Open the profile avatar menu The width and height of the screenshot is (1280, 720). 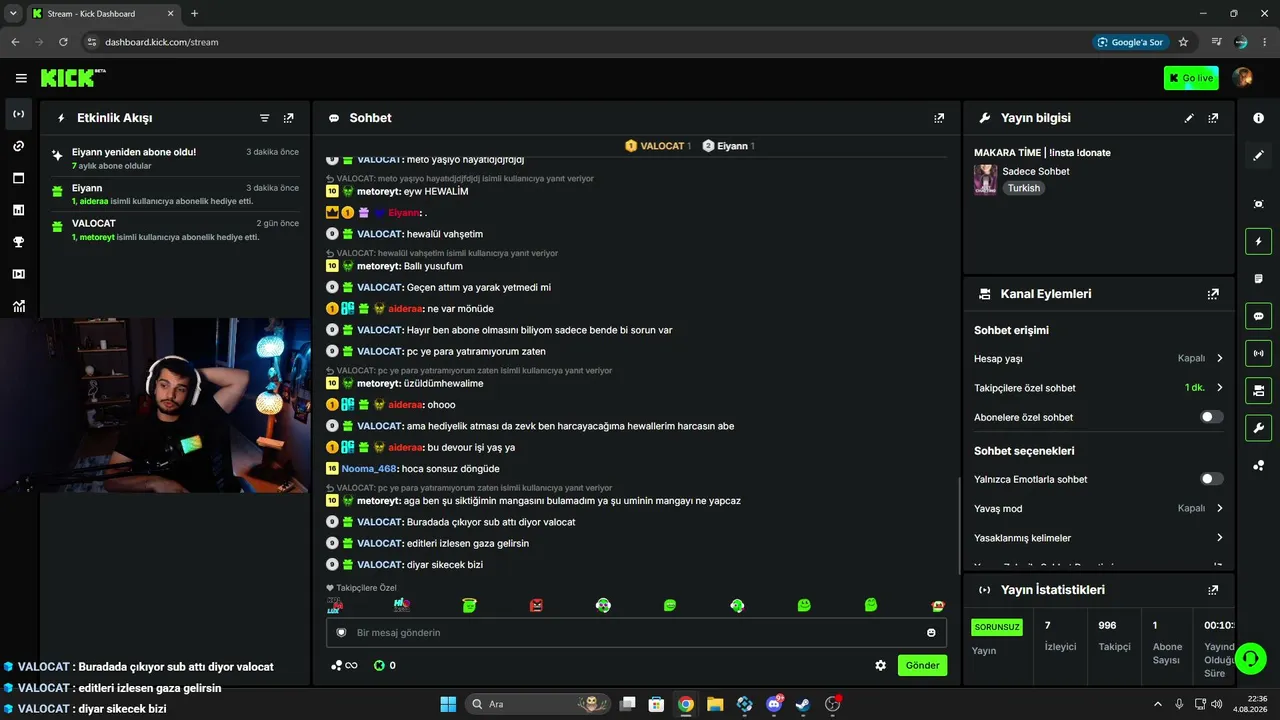[1243, 78]
